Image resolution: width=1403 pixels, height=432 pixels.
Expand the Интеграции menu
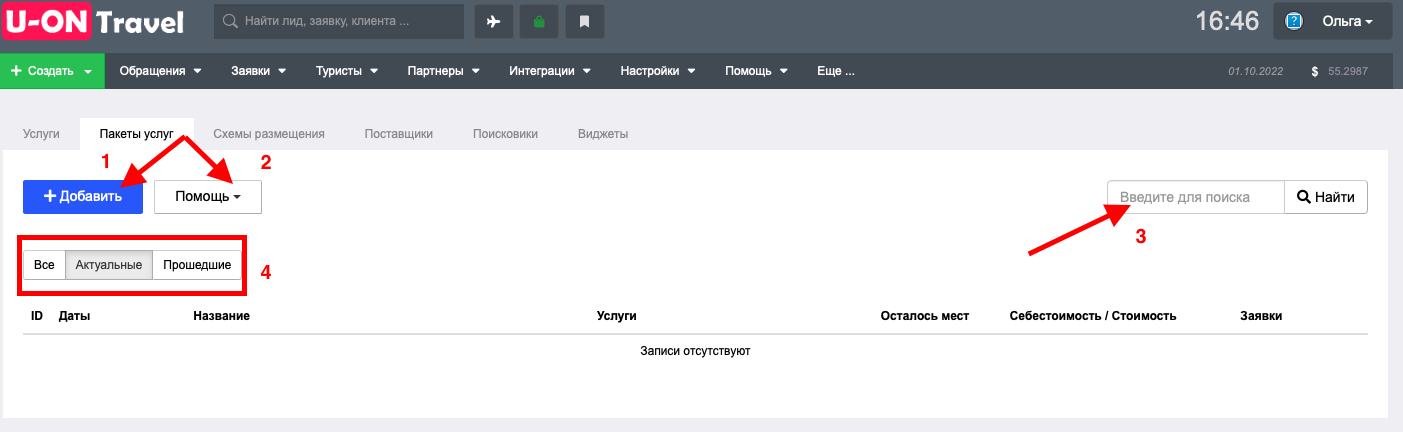[549, 71]
